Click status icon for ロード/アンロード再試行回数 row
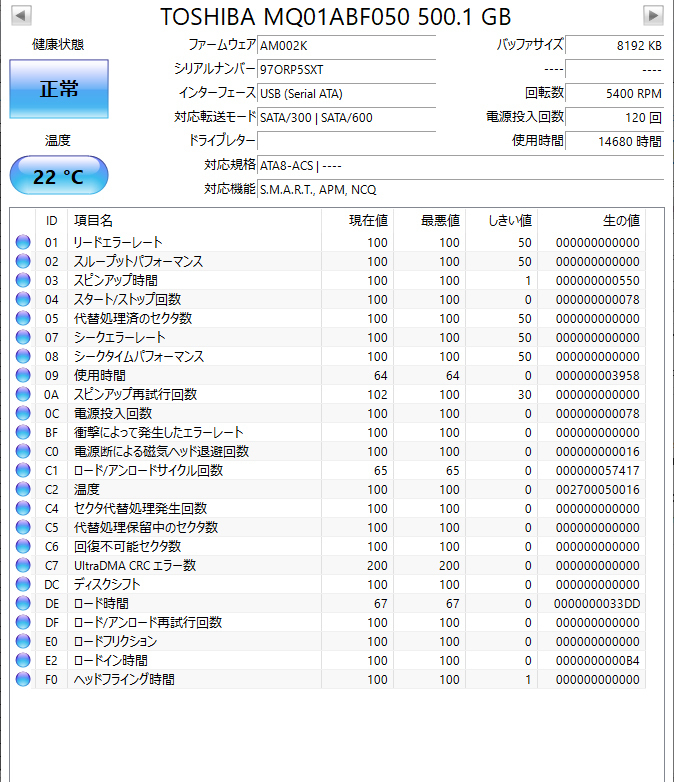 pyautogui.click(x=23, y=622)
